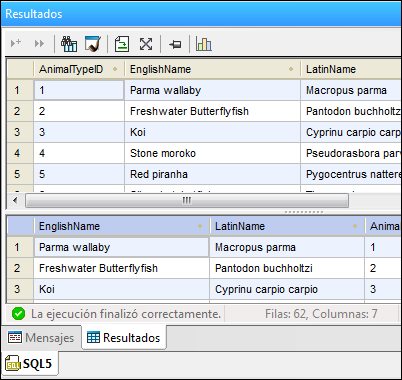Click the 'Freshwater Butterflyfish' cell in the lower grid
Image resolution: width=402 pixels, height=380 pixels.
[122, 268]
